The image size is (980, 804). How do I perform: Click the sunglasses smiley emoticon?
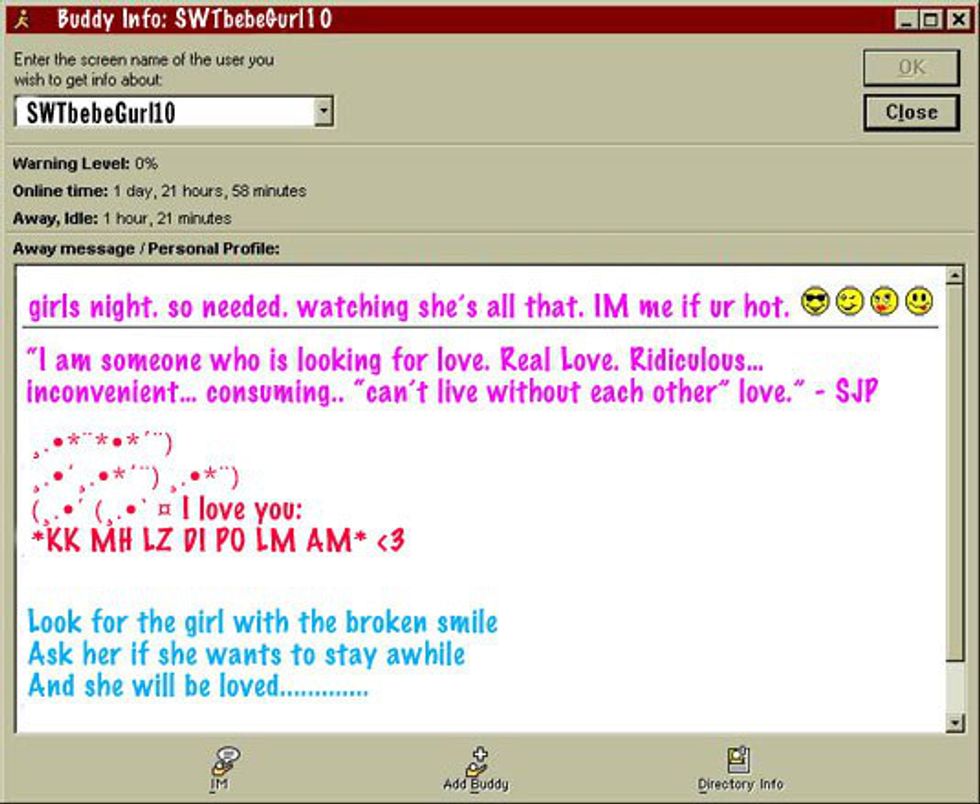[817, 301]
